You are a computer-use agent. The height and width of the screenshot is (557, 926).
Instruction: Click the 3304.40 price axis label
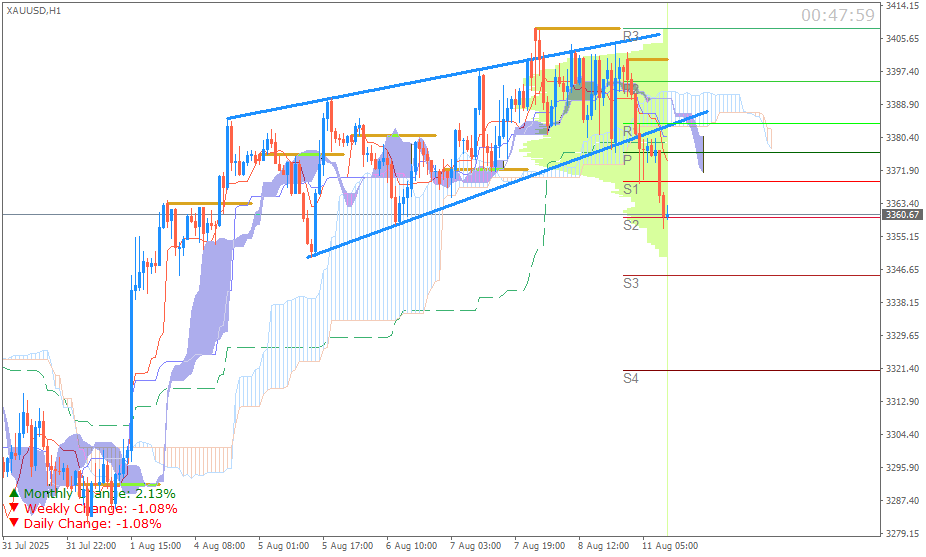[902, 435]
